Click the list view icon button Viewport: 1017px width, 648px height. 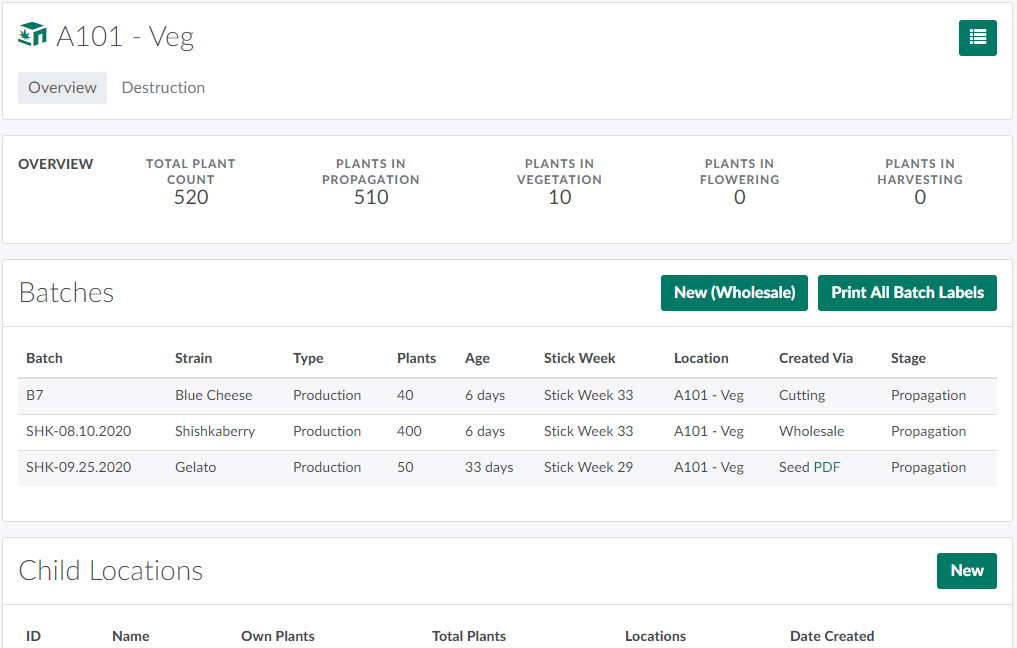point(977,38)
